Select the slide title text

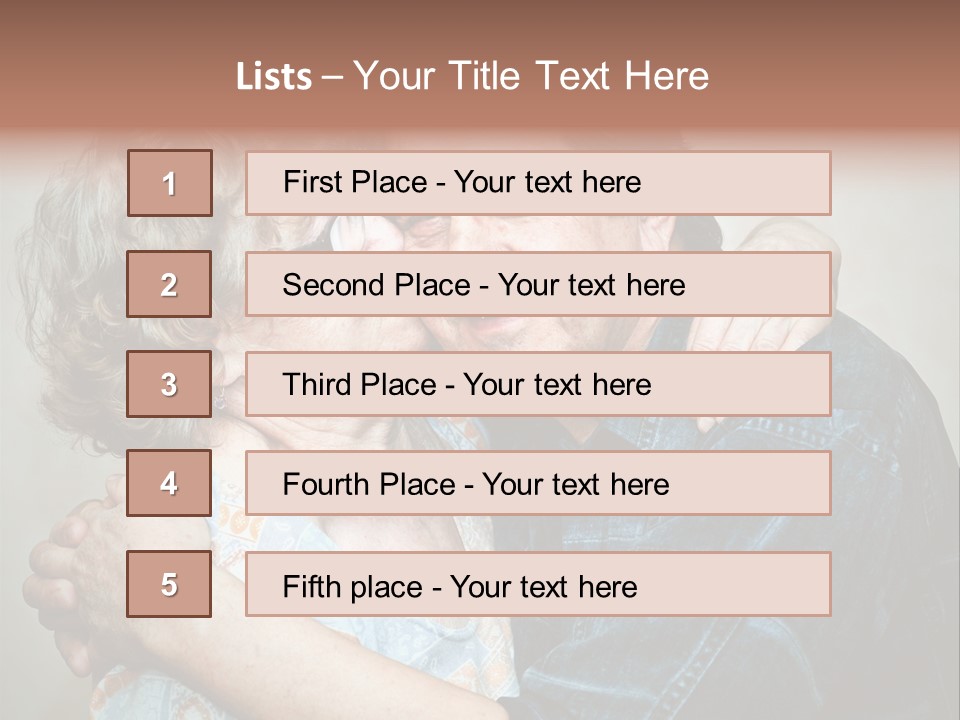click(x=472, y=76)
